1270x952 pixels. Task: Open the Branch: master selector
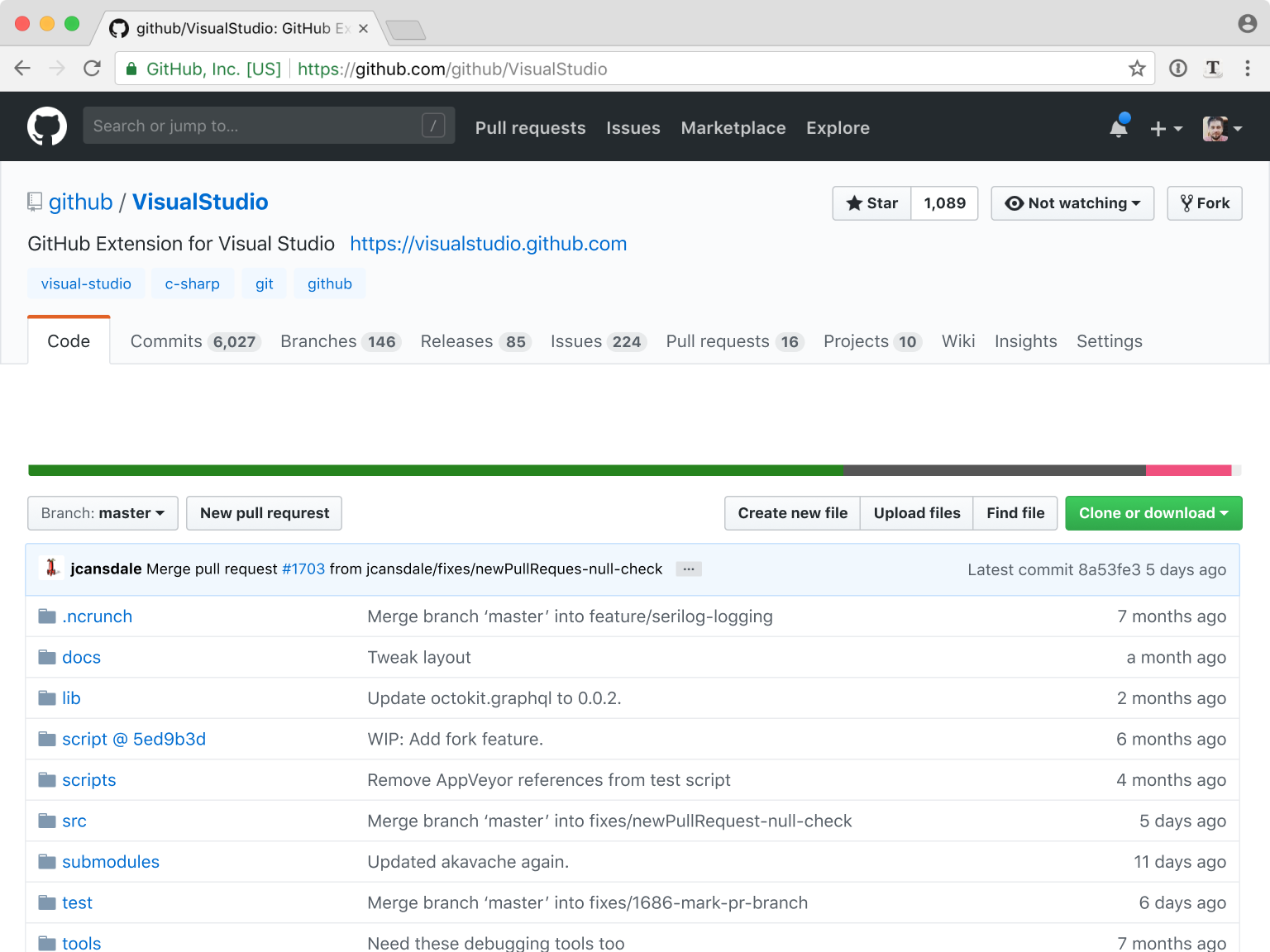pyautogui.click(x=103, y=513)
